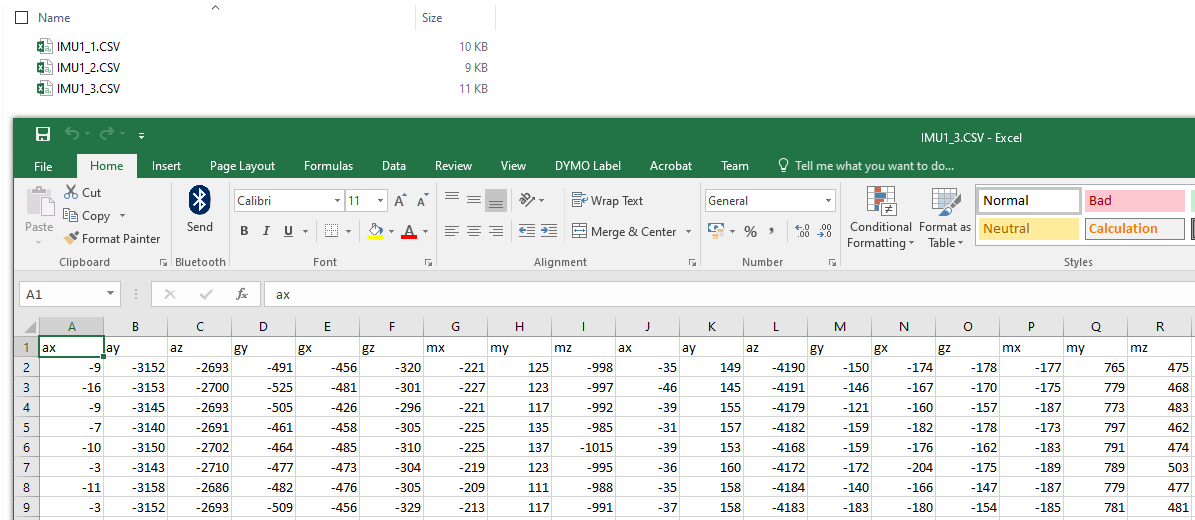Select the IMU1_2.CSV file
Screen dimensions: 1195x520
(88, 68)
